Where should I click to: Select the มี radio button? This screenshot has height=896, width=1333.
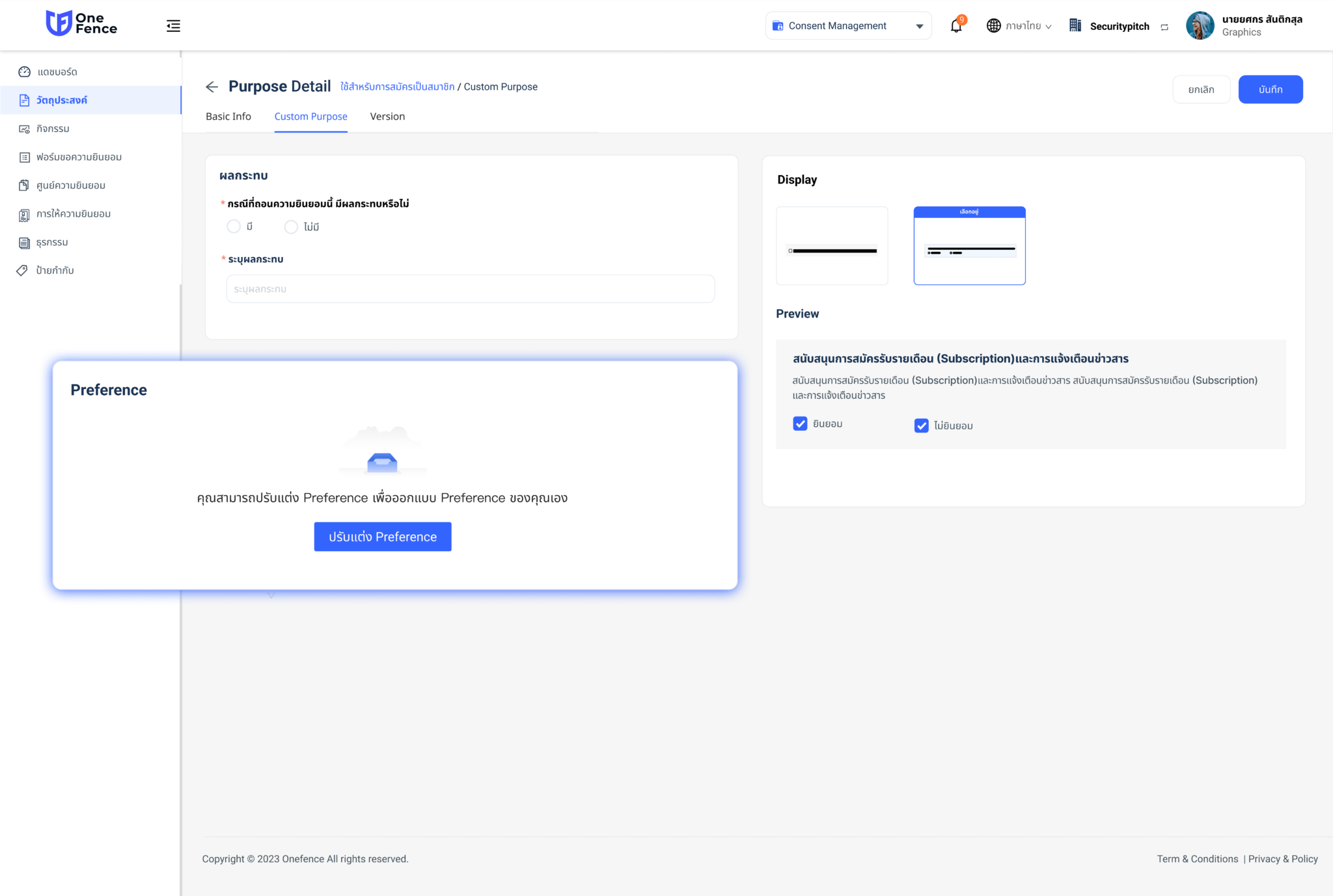234,226
